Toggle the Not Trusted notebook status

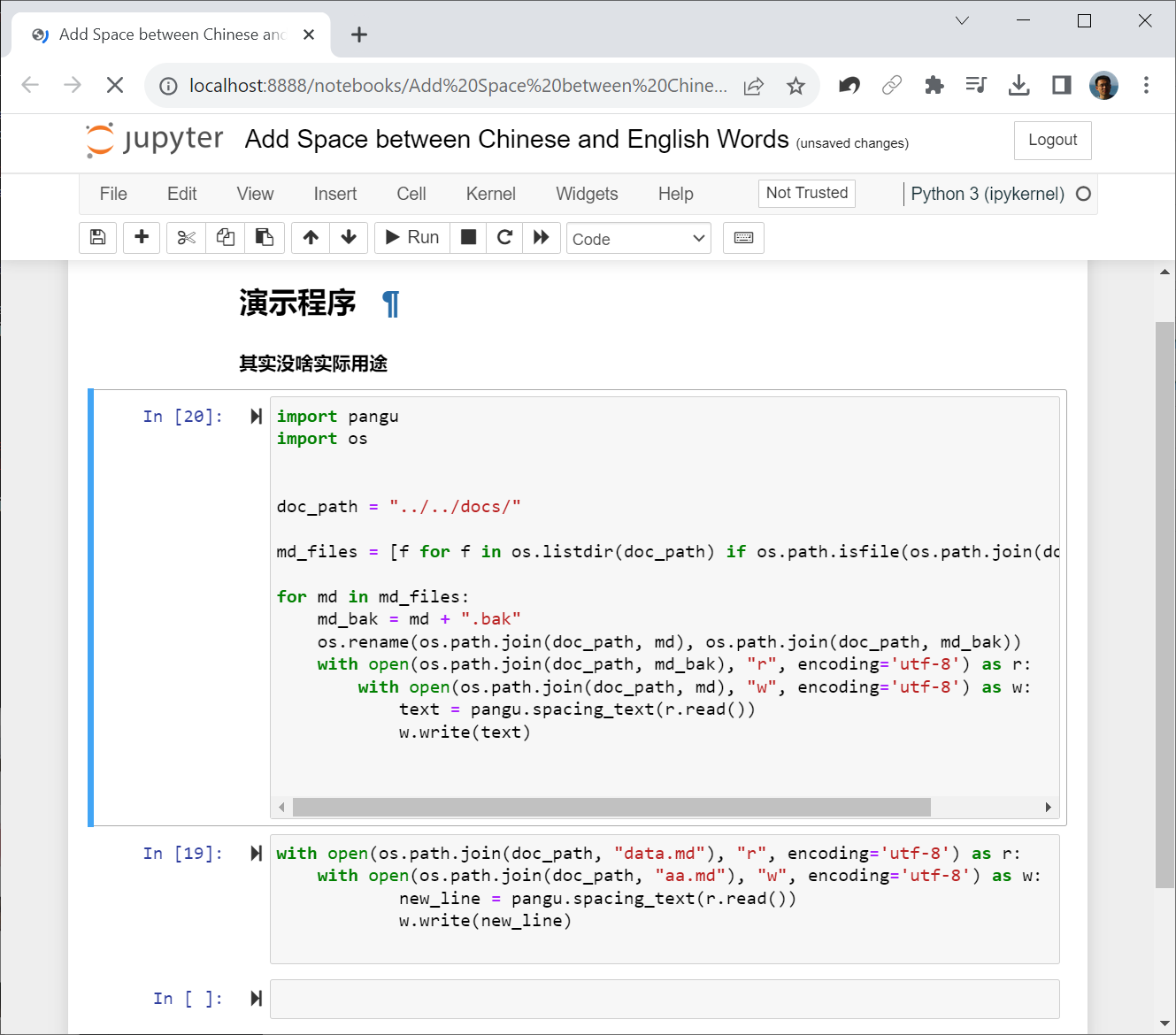coord(806,193)
